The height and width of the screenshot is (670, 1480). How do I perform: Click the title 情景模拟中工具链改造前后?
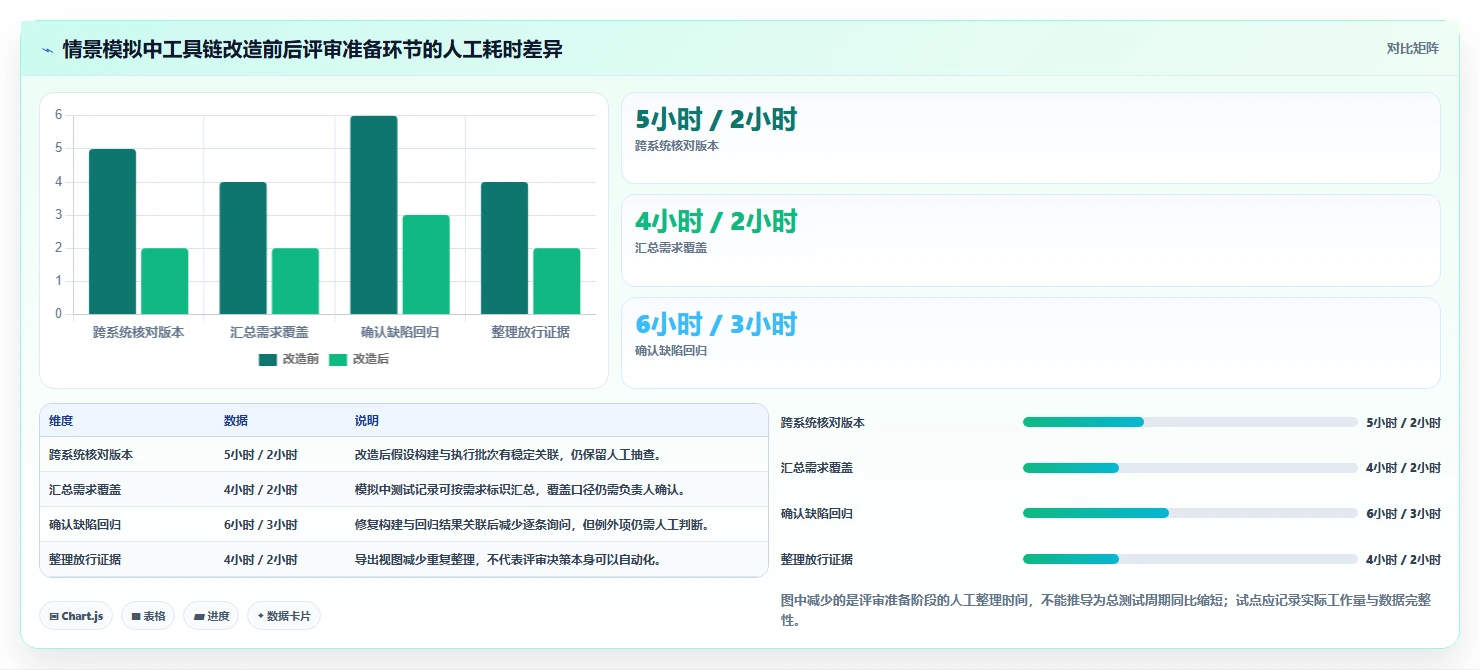312,49
